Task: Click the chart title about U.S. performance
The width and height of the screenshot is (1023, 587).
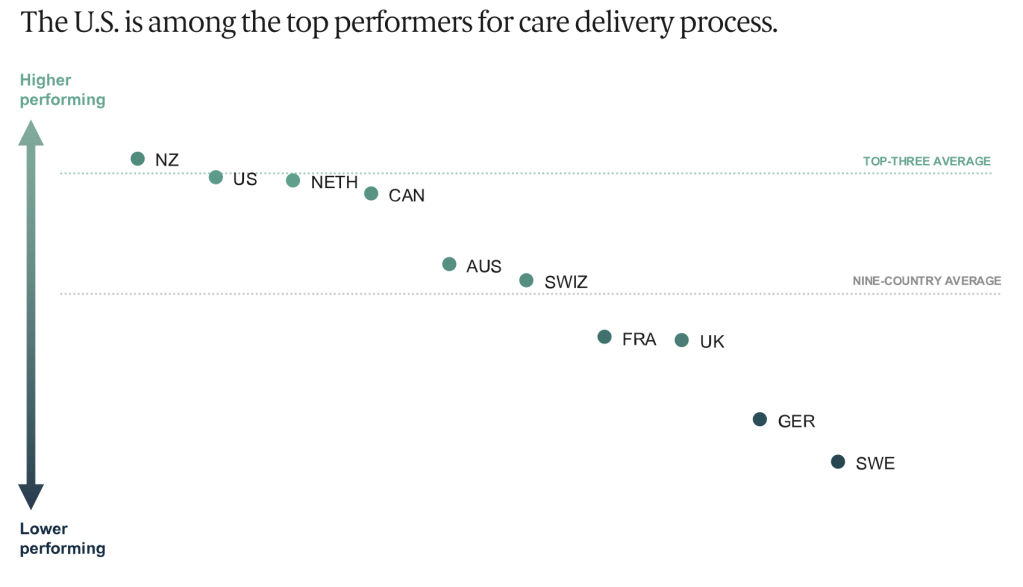Action: click(x=399, y=23)
